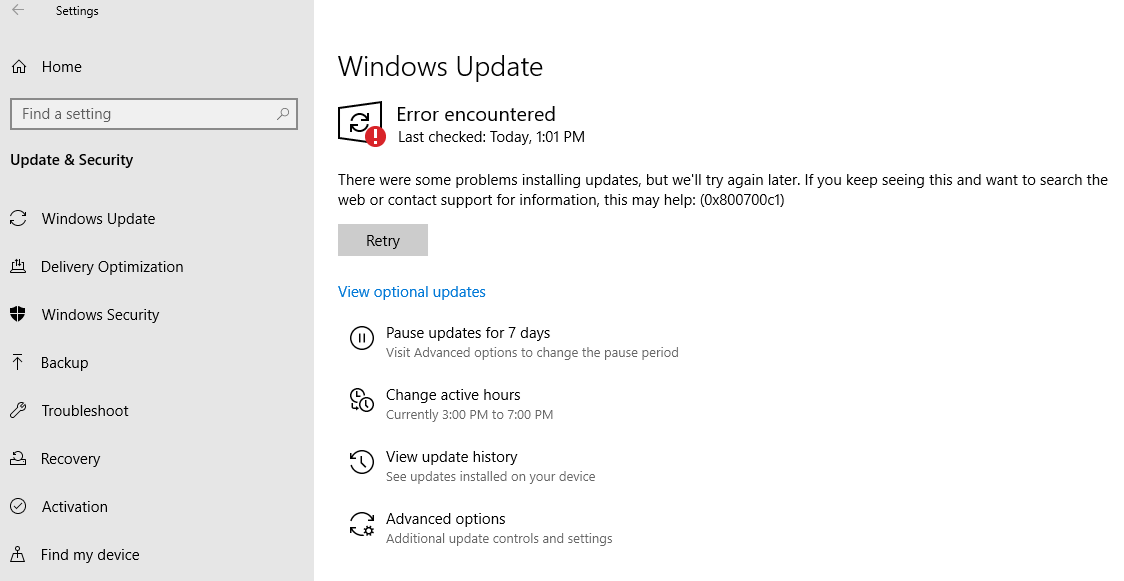The height and width of the screenshot is (581, 1124).
Task: Click the back arrow at top left
Action: coord(19,11)
